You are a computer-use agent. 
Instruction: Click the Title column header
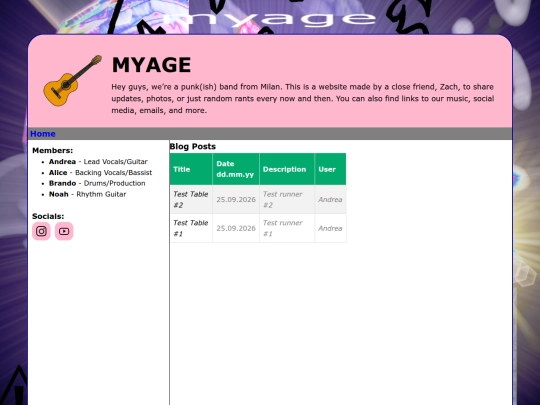click(191, 169)
